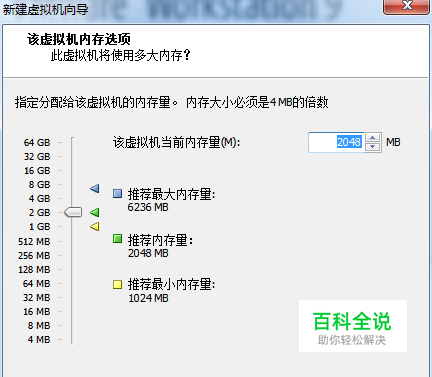Screen dimensions: 432x377
Task: Click the 1024 MB minimum value text
Action: pyautogui.click(x=148, y=298)
